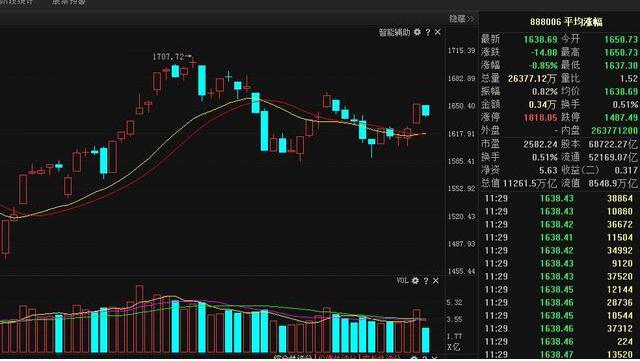Click the 涨幅 value -0.85%

[x=543, y=65]
